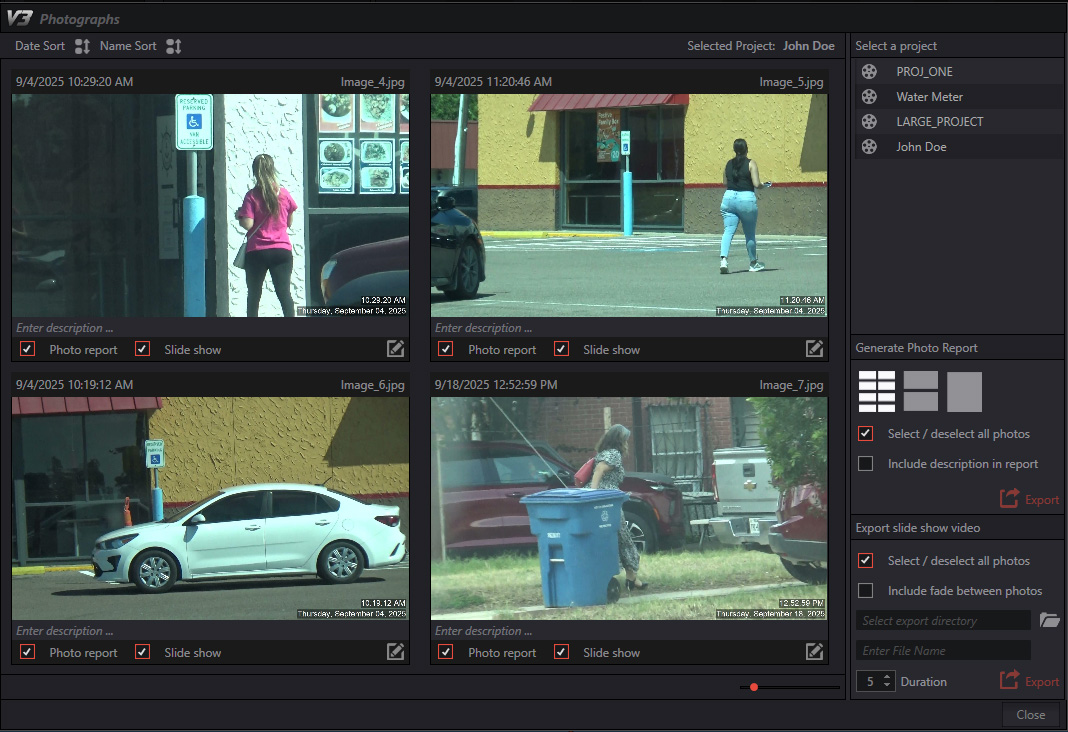Toggle slide show Select / deselect all photos
The image size is (1068, 732).
click(866, 560)
